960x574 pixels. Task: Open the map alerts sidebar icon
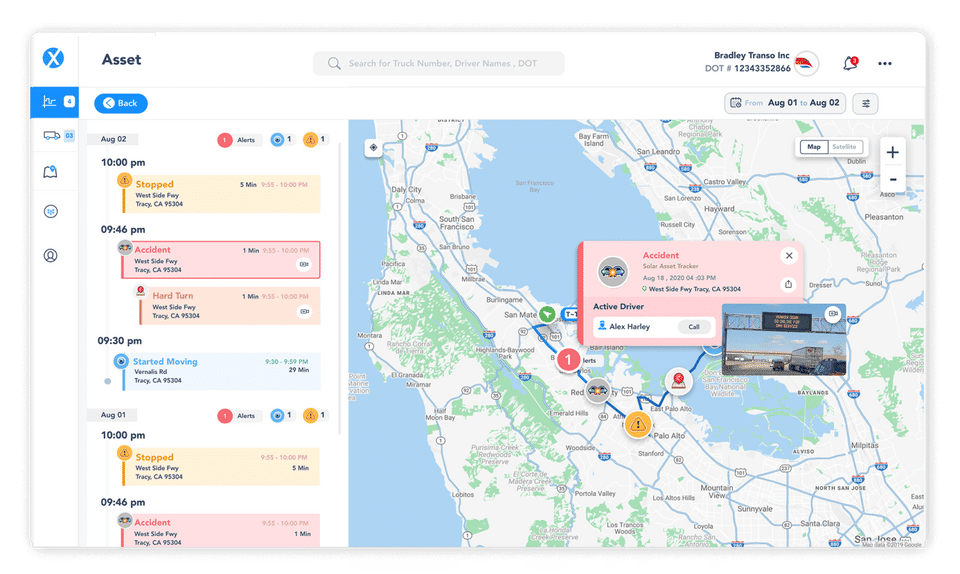click(50, 172)
